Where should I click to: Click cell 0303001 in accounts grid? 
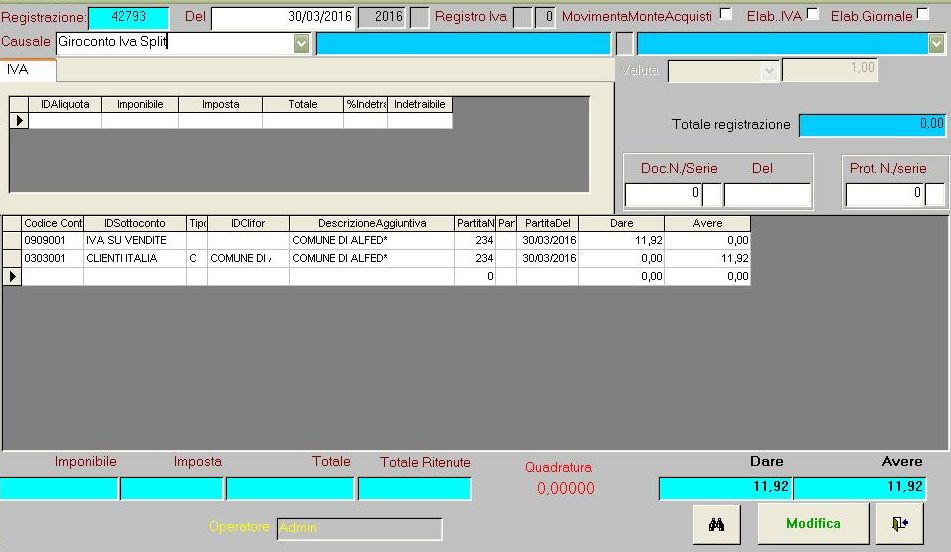pyautogui.click(x=53, y=258)
